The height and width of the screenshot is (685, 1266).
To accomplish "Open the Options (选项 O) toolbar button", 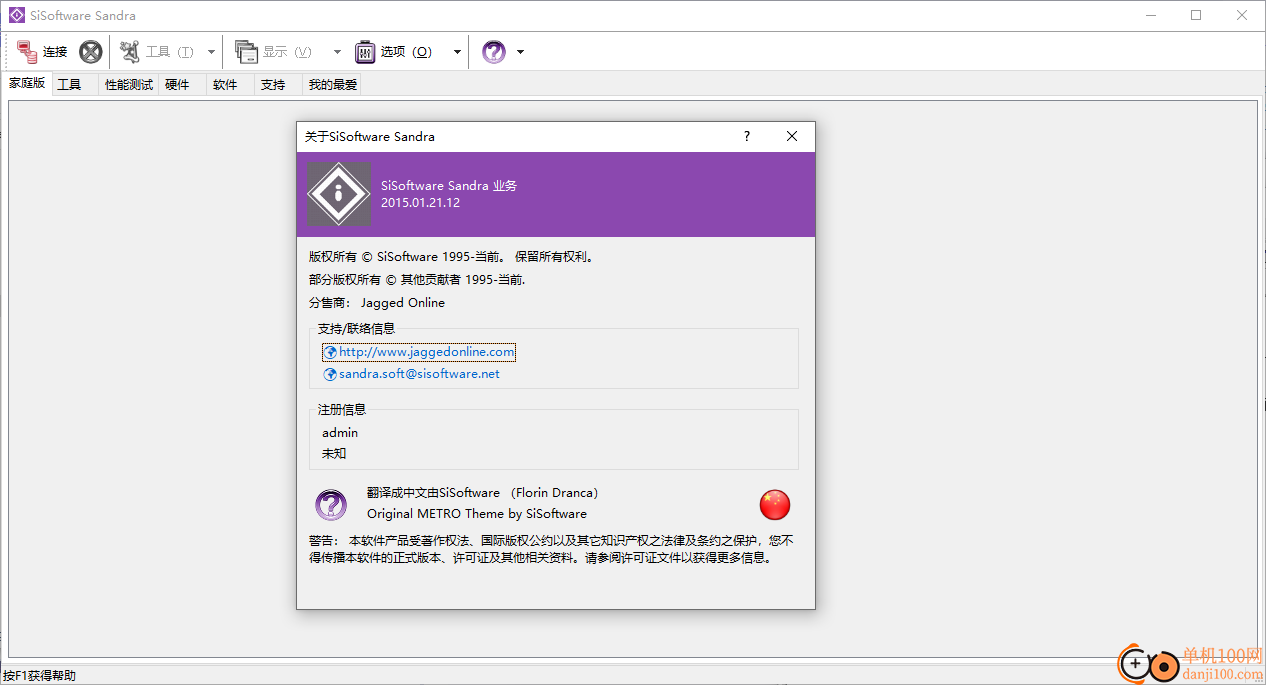I will (394, 52).
